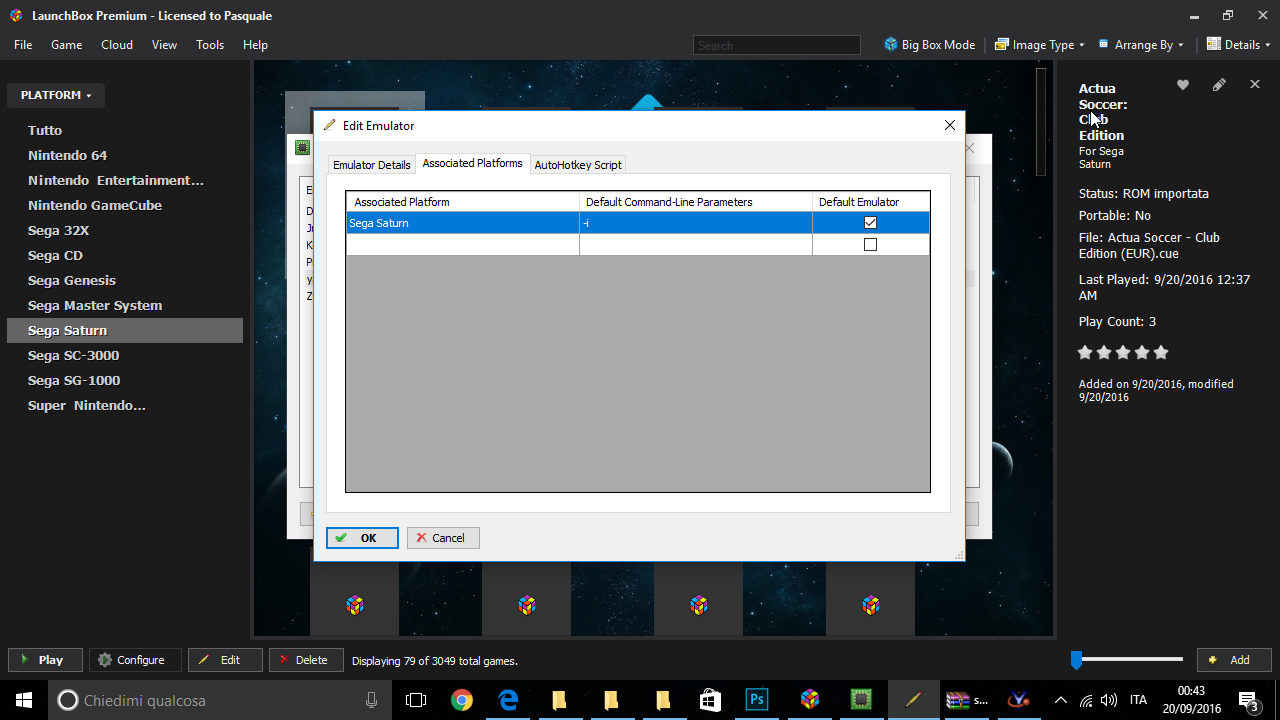Click LaunchBox cube icon in taskbar
Screen dimensions: 1280x720
(x=810, y=700)
